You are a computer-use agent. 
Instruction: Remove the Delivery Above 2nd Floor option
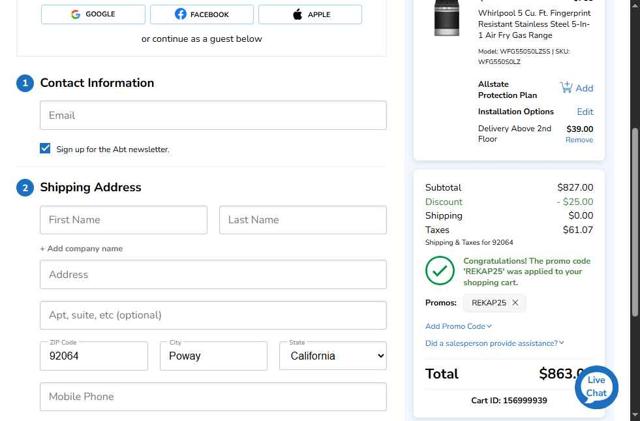[579, 140]
